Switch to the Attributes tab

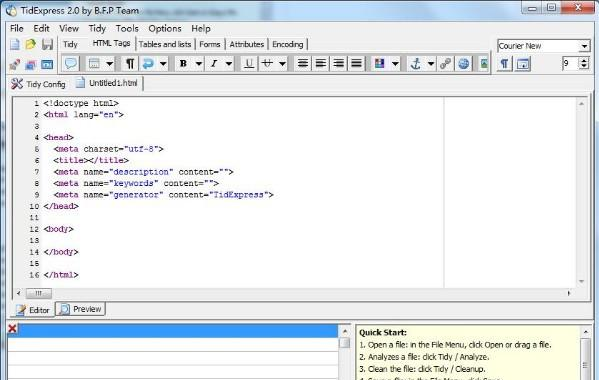247,44
